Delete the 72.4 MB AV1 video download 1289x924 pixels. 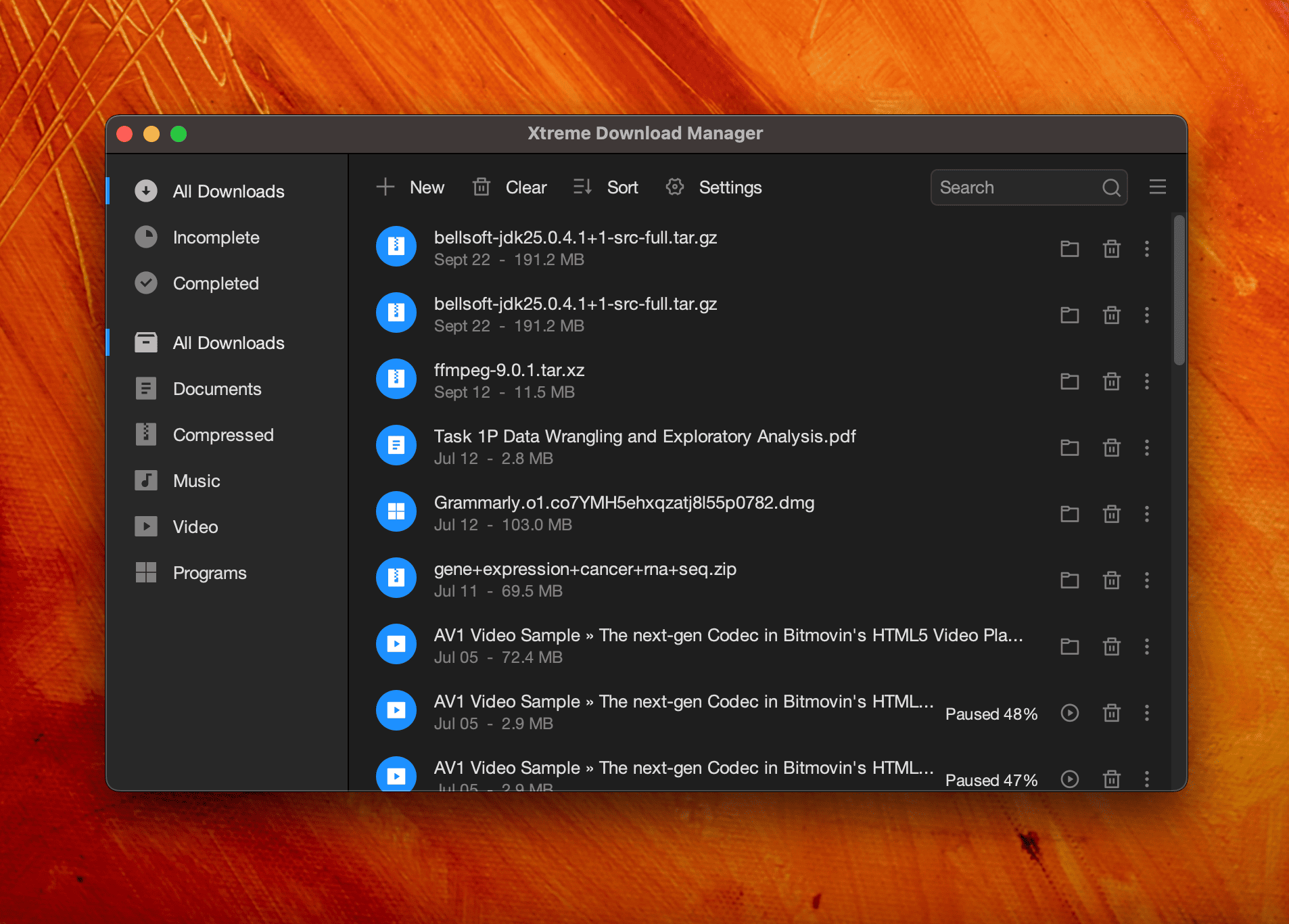(1111, 647)
